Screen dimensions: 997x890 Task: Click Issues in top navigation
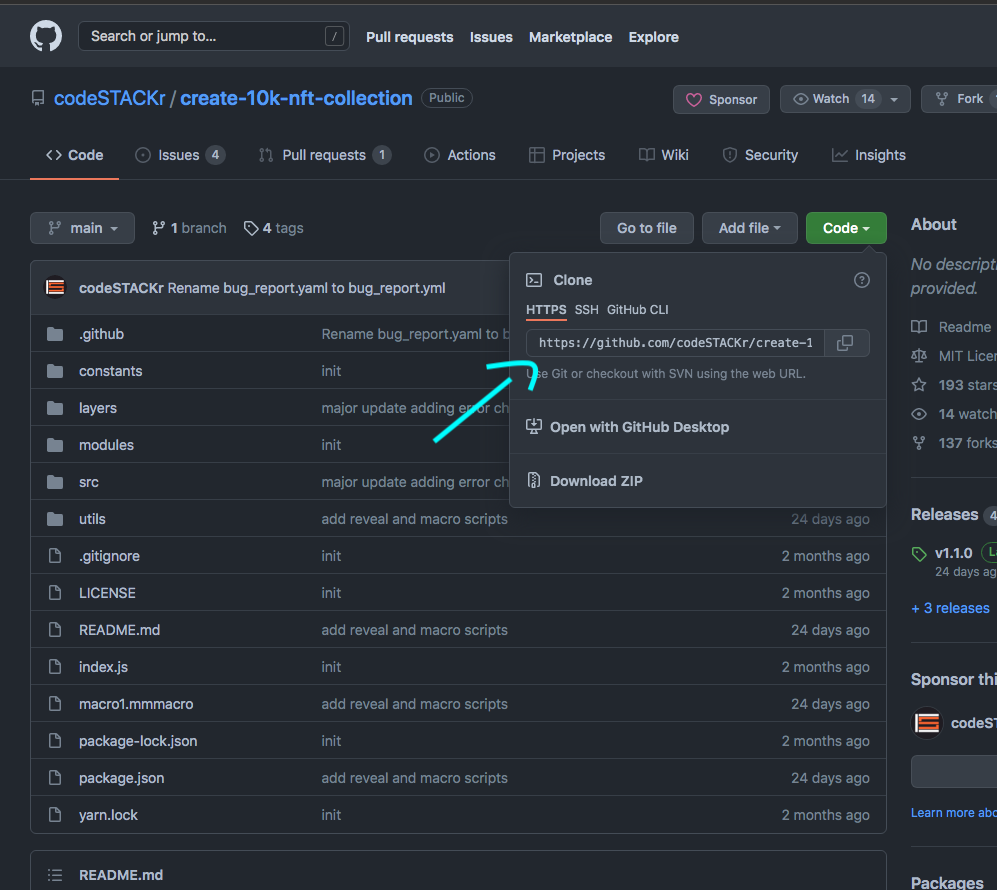(491, 37)
